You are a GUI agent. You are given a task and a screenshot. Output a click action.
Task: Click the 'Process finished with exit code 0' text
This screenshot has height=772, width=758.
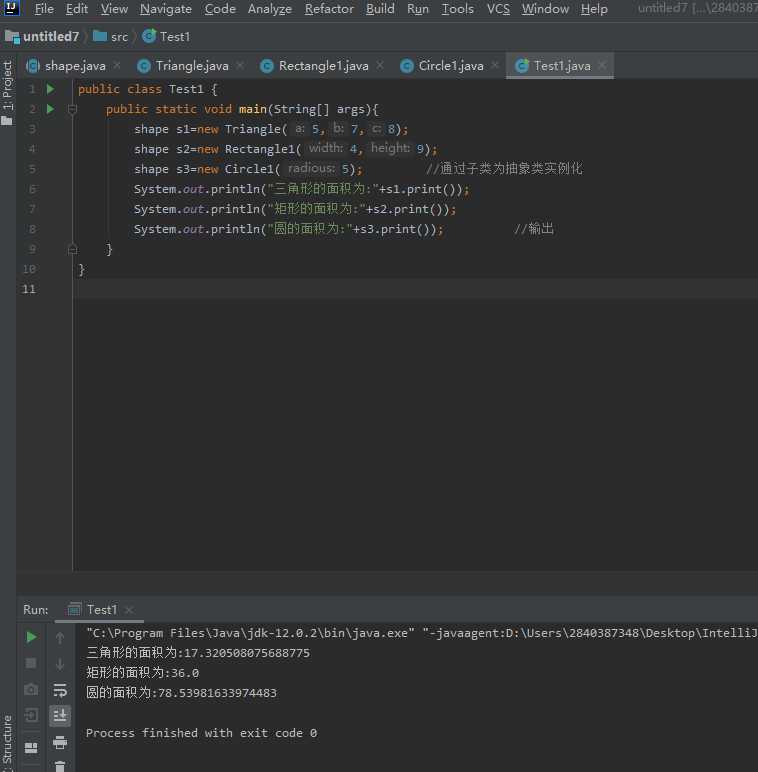coord(201,733)
